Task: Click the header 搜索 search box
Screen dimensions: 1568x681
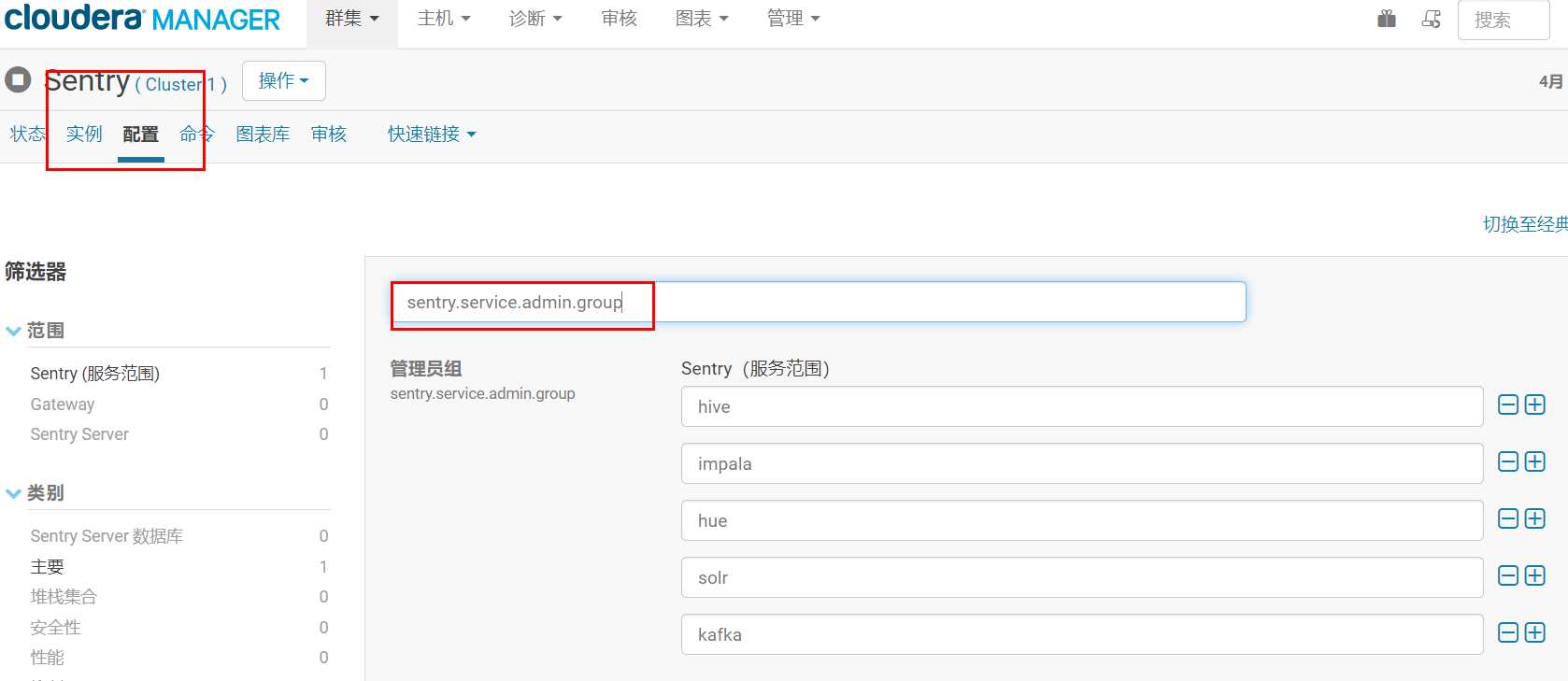Action: [x=1504, y=20]
